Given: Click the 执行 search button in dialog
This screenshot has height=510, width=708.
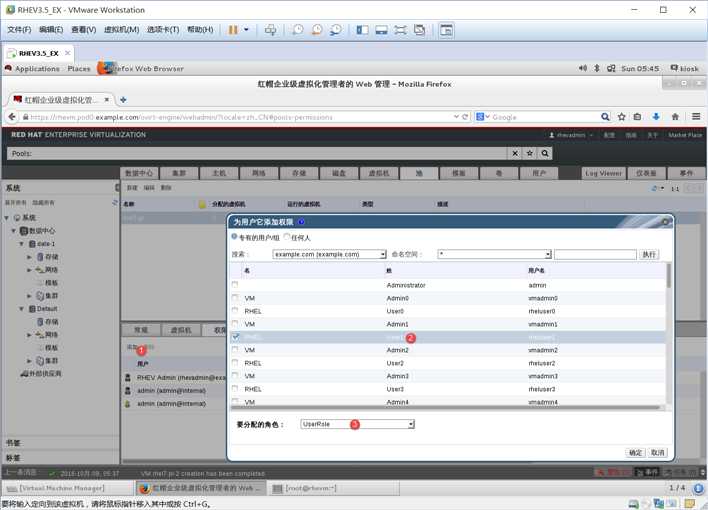Looking at the screenshot, I should (x=649, y=254).
